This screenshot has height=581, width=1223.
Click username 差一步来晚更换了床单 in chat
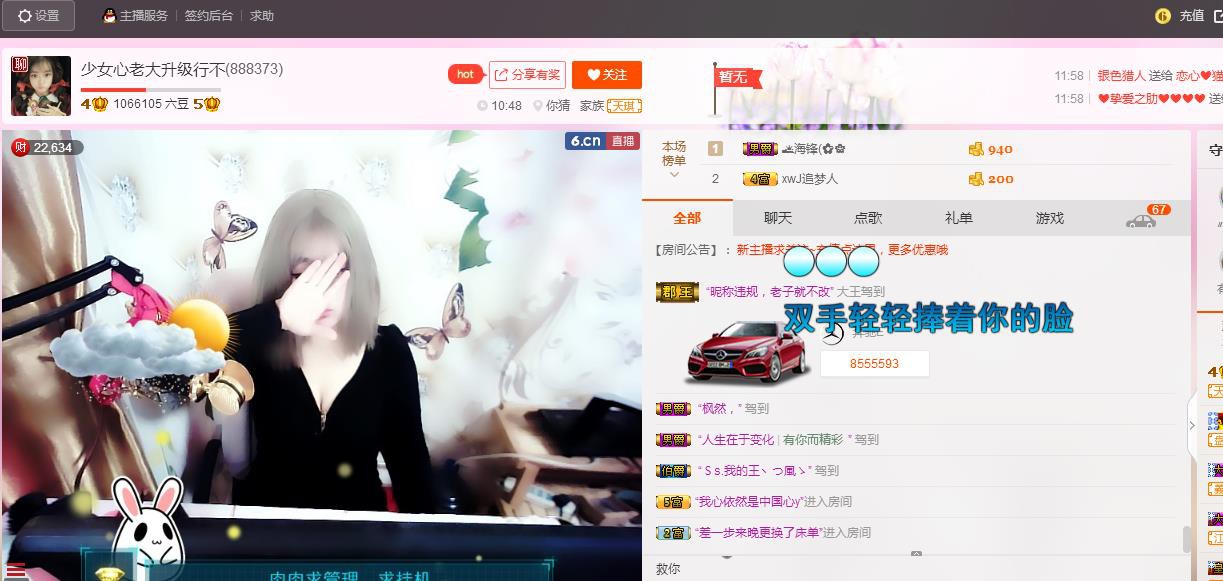coord(758,532)
